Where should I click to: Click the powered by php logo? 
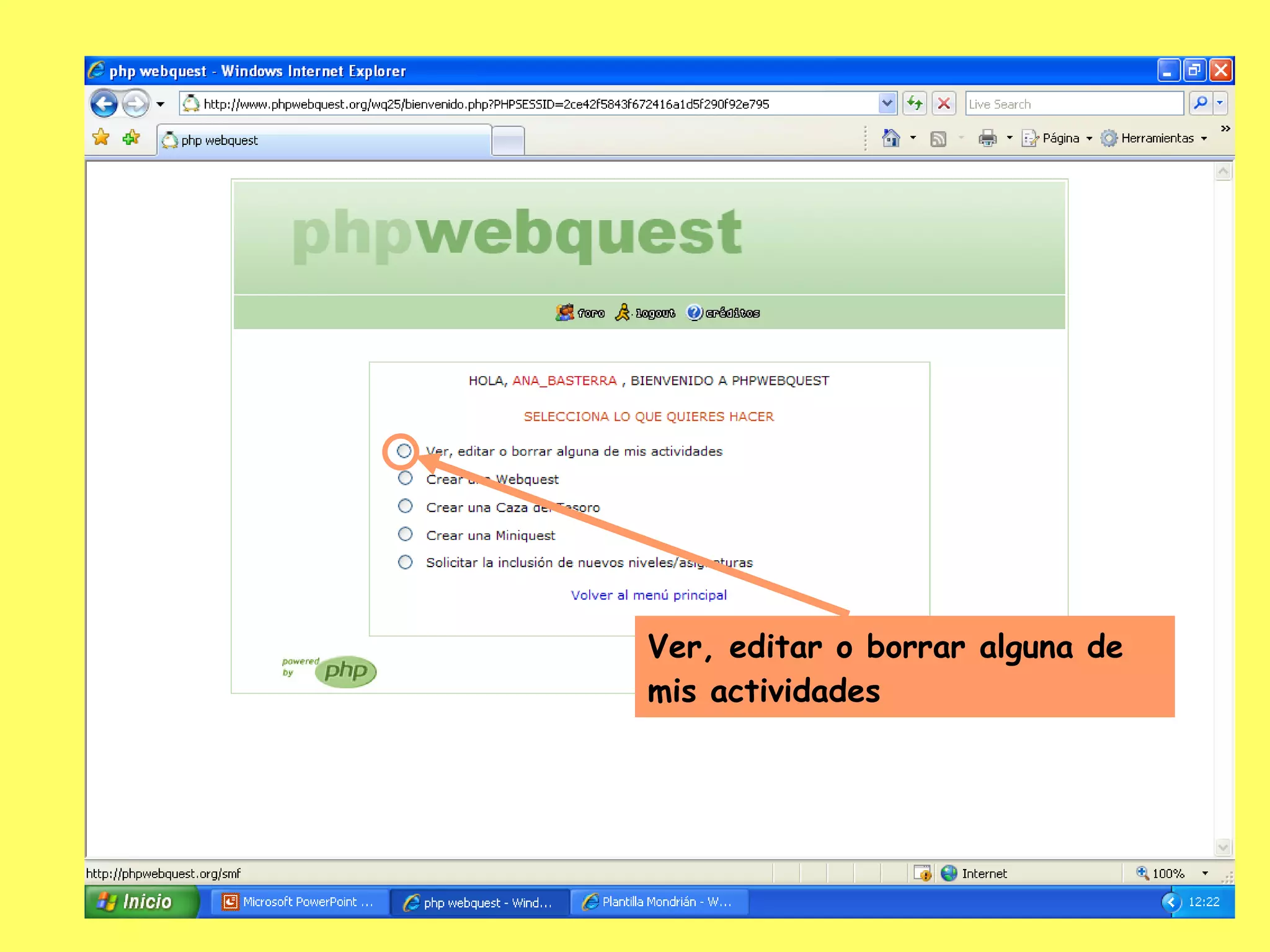[329, 671]
